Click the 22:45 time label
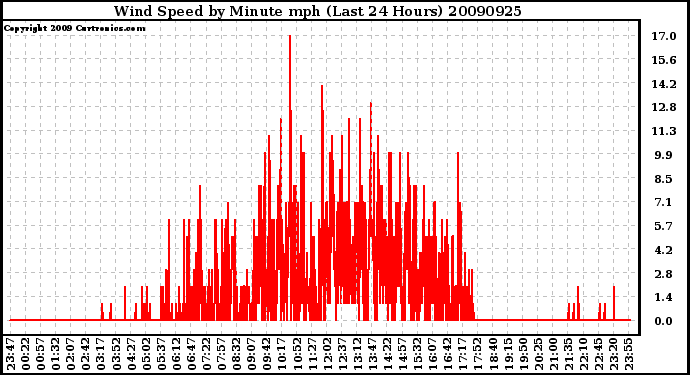Screen dimensions: 690x375 (x=598, y=354)
